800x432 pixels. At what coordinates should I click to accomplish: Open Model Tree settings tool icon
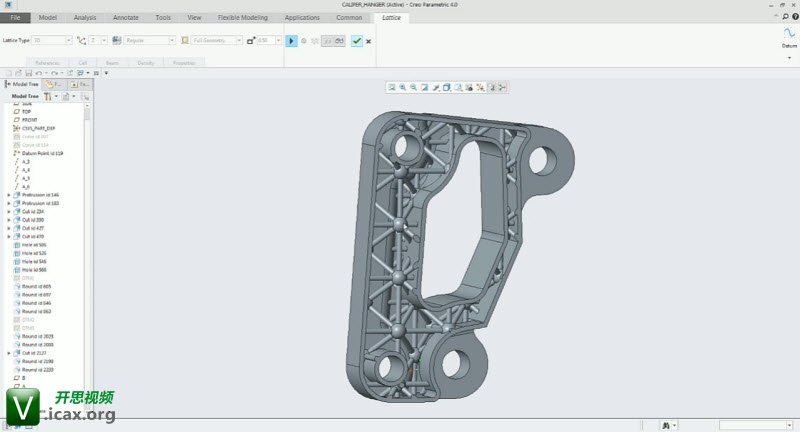tap(48, 96)
